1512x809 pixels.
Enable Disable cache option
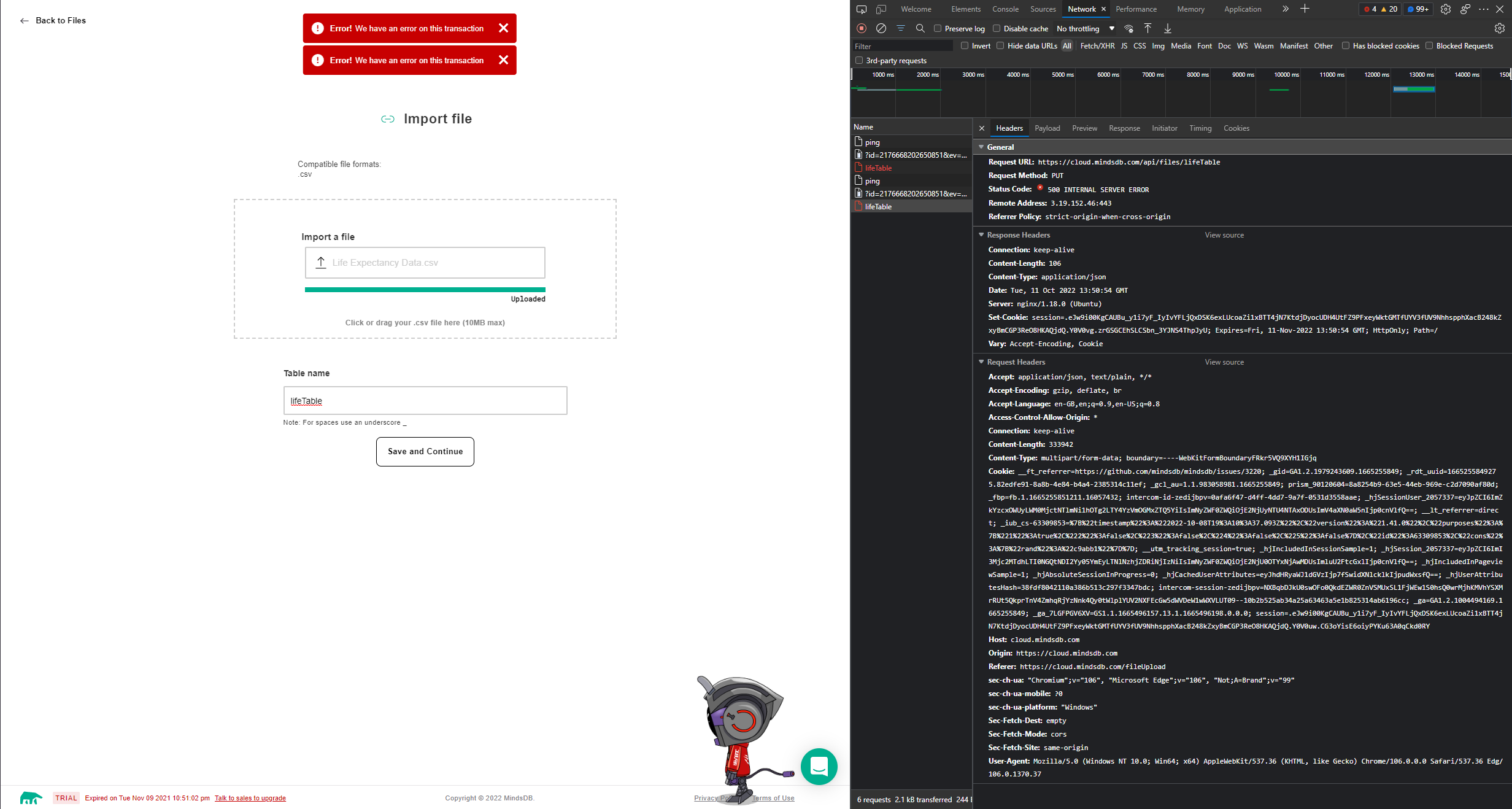[x=995, y=28]
